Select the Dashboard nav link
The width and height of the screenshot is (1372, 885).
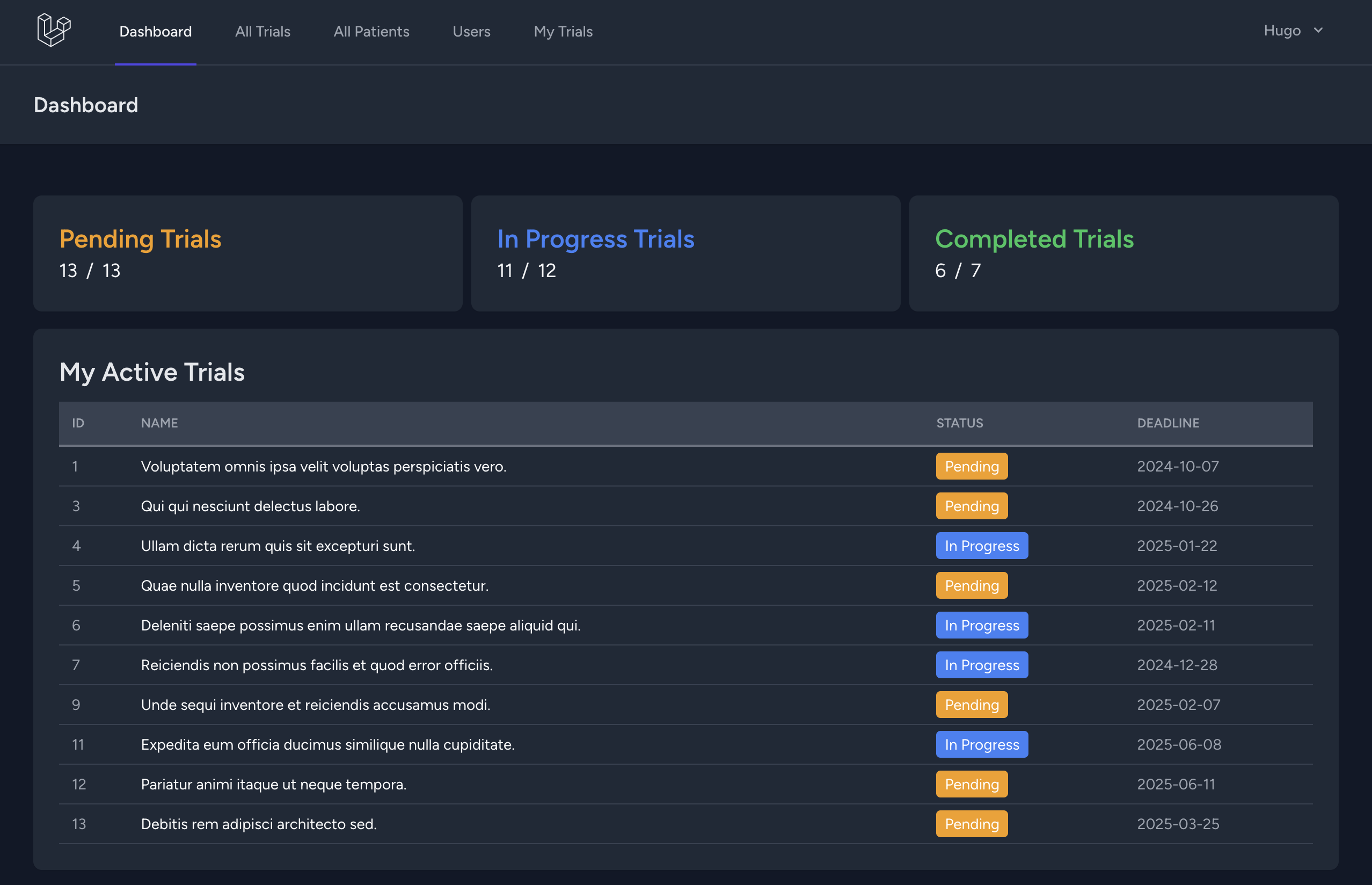click(x=155, y=32)
